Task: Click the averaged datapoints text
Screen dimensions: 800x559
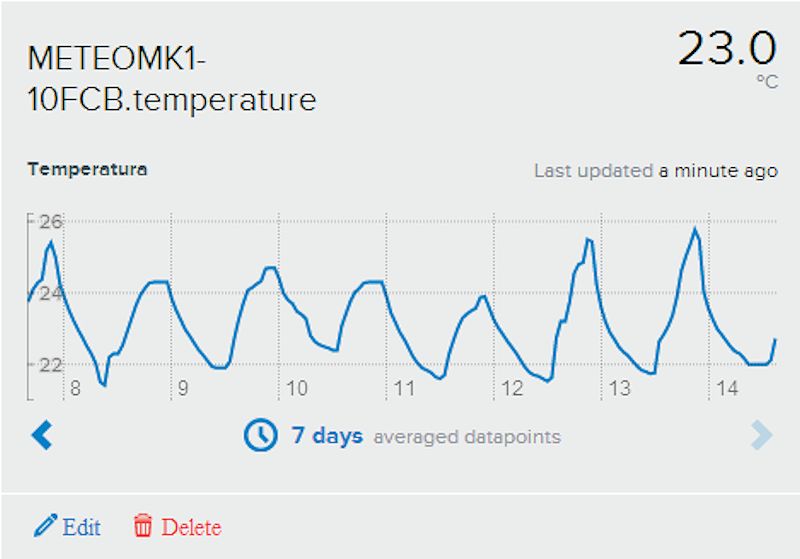Action: [467, 437]
